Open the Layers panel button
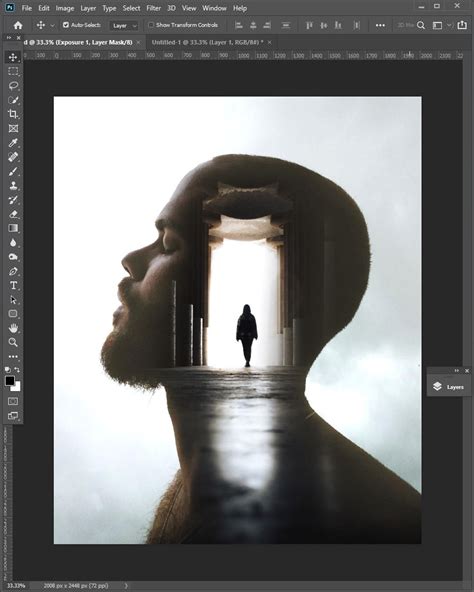The height and width of the screenshot is (592, 474). [x=449, y=387]
